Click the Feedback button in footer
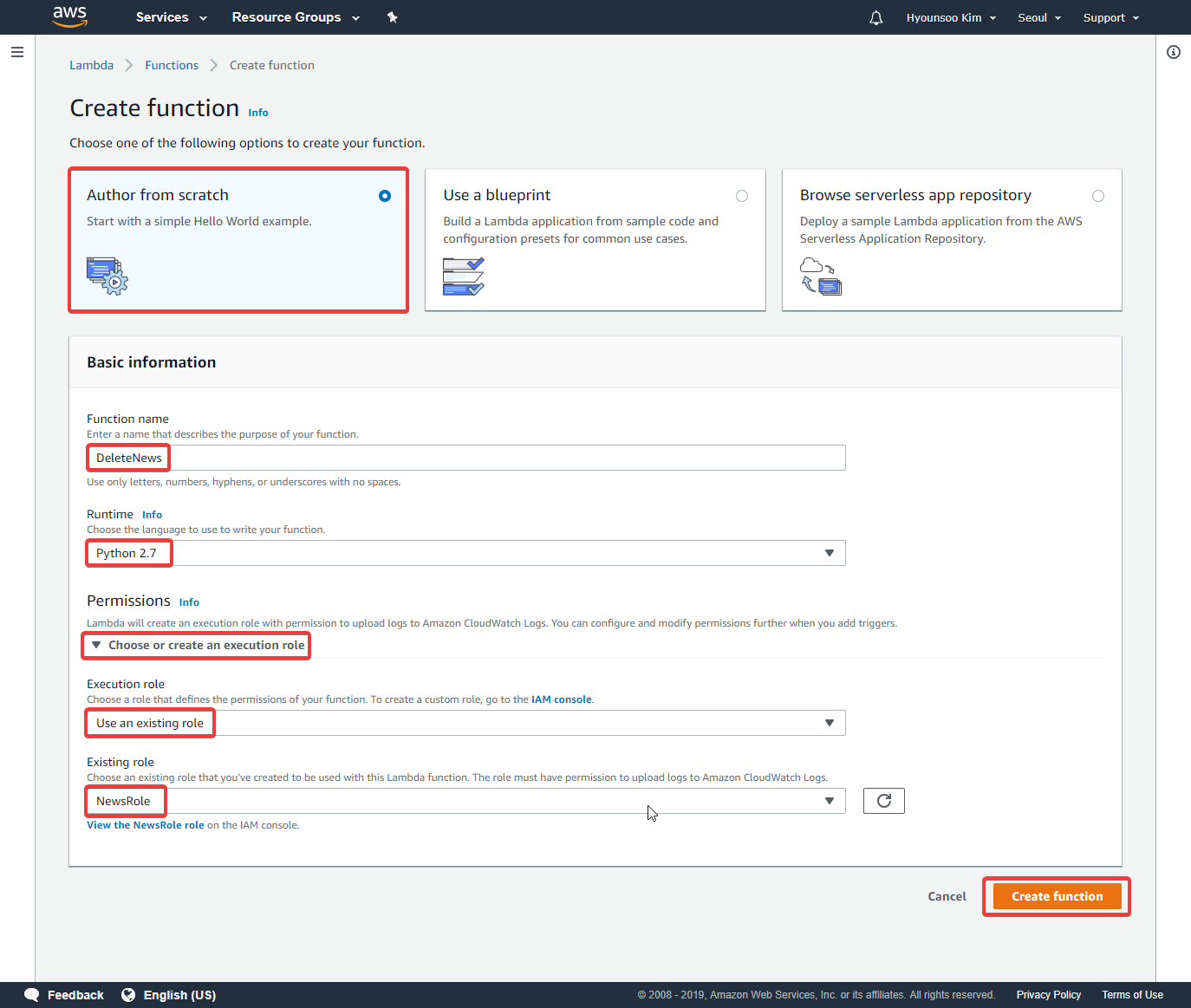This screenshot has height=1008, width=1191. coord(64,995)
